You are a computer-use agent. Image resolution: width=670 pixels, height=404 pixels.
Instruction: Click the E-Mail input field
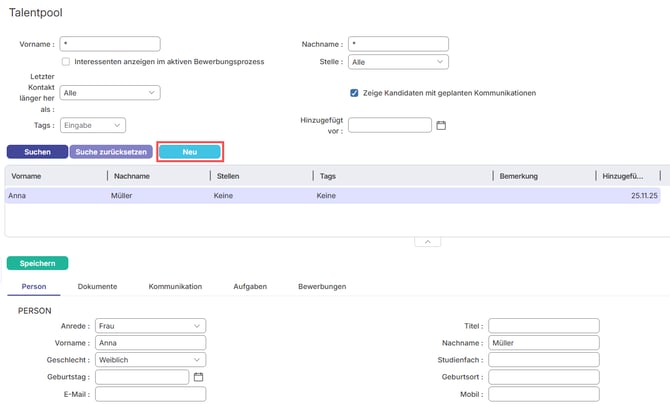coord(150,394)
